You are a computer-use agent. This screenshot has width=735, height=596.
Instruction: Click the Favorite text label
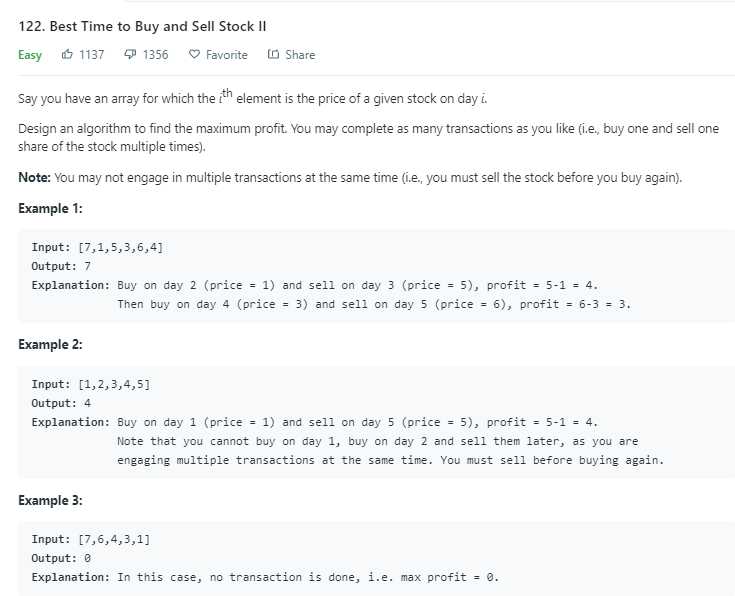pos(226,55)
